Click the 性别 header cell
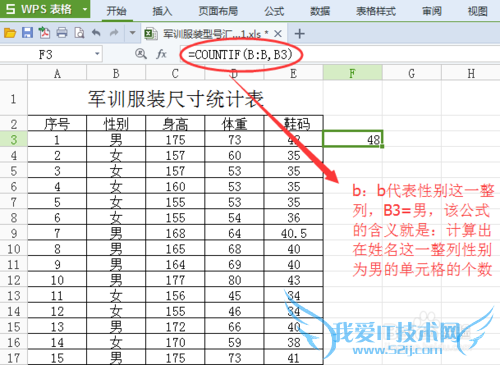 (x=116, y=124)
